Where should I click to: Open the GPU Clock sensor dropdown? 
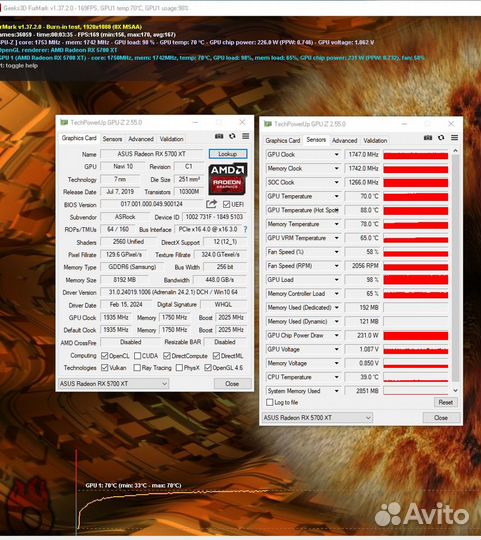pyautogui.click(x=336, y=154)
